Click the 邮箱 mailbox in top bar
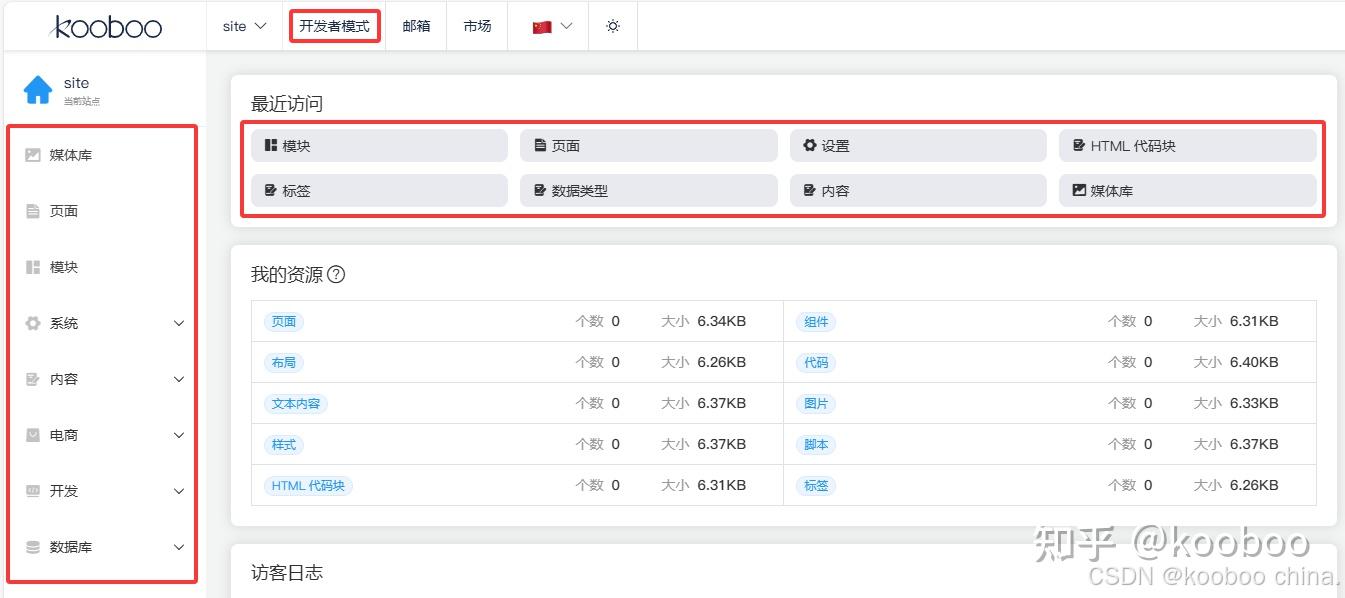 416,26
